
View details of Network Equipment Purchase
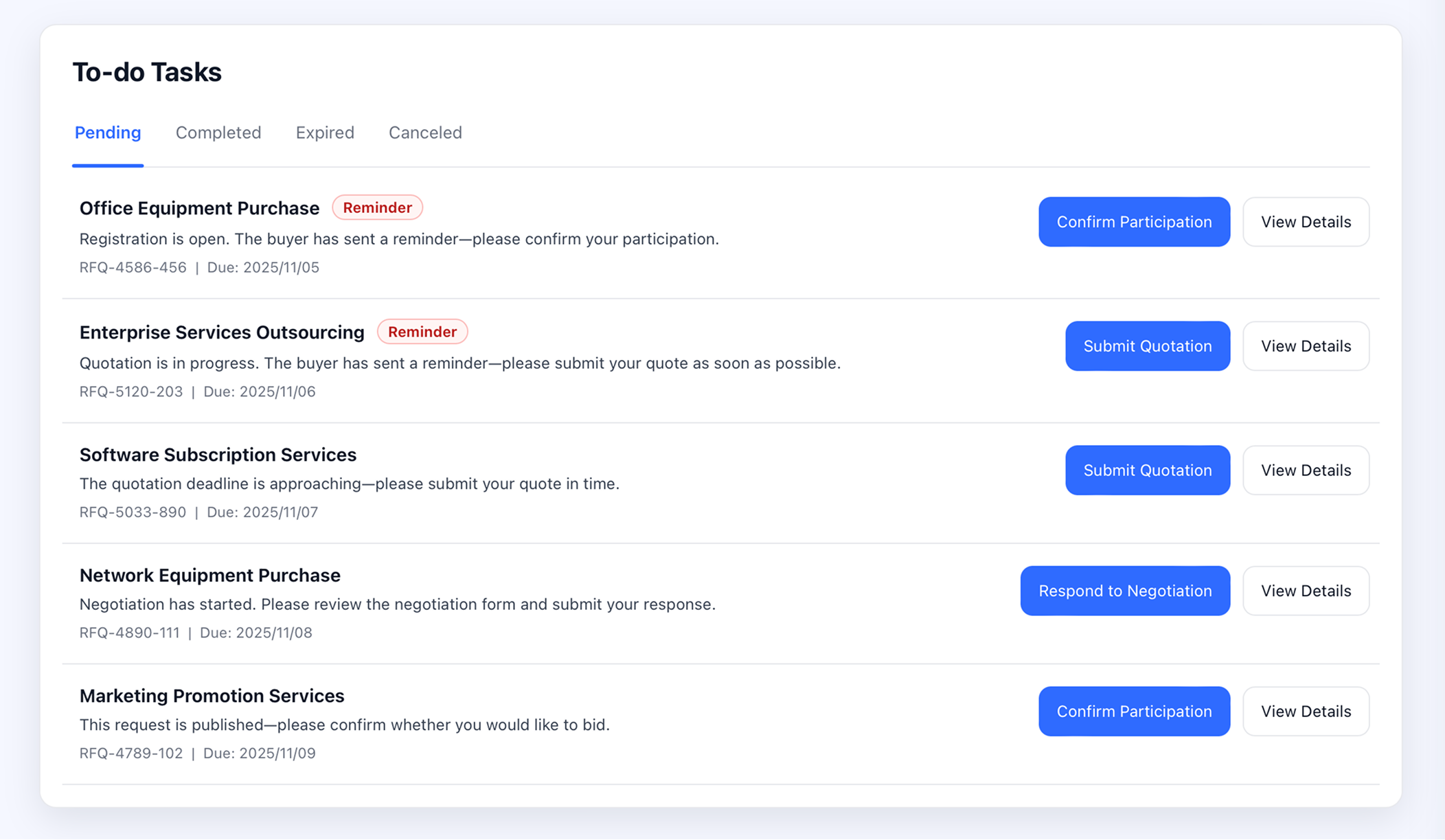(1306, 591)
